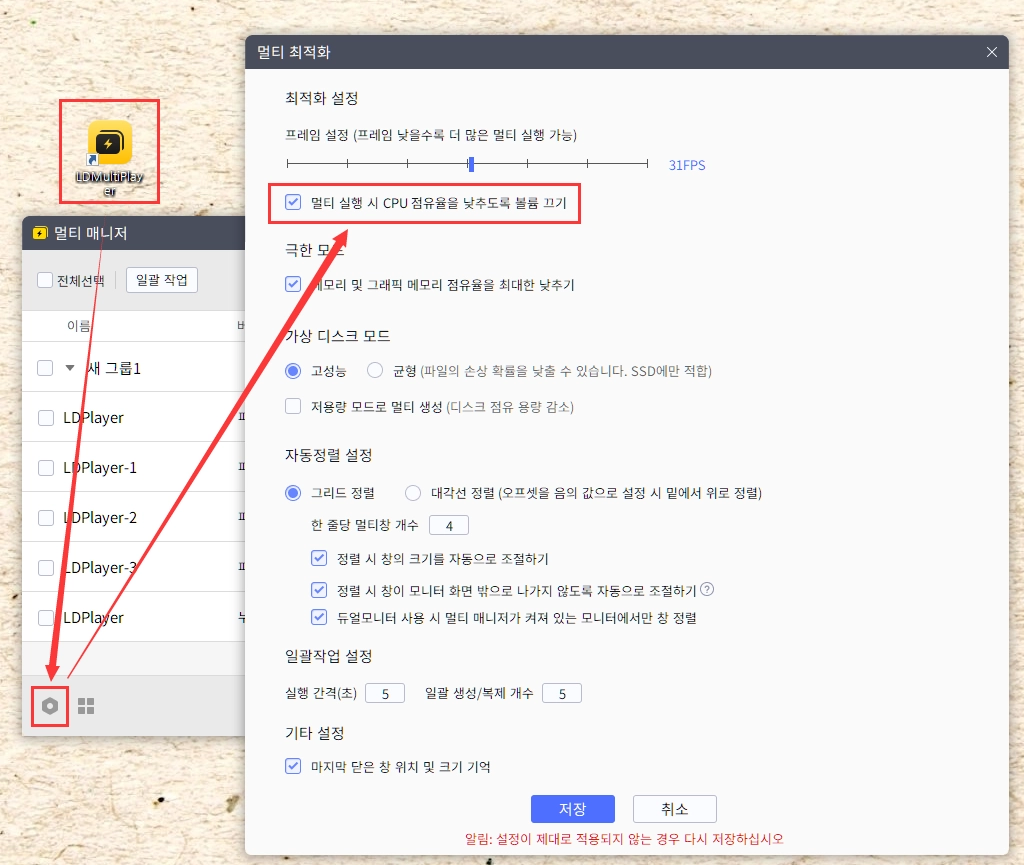The image size is (1024, 865).
Task: Open the 일괄 작업 batch menu
Action: (161, 280)
